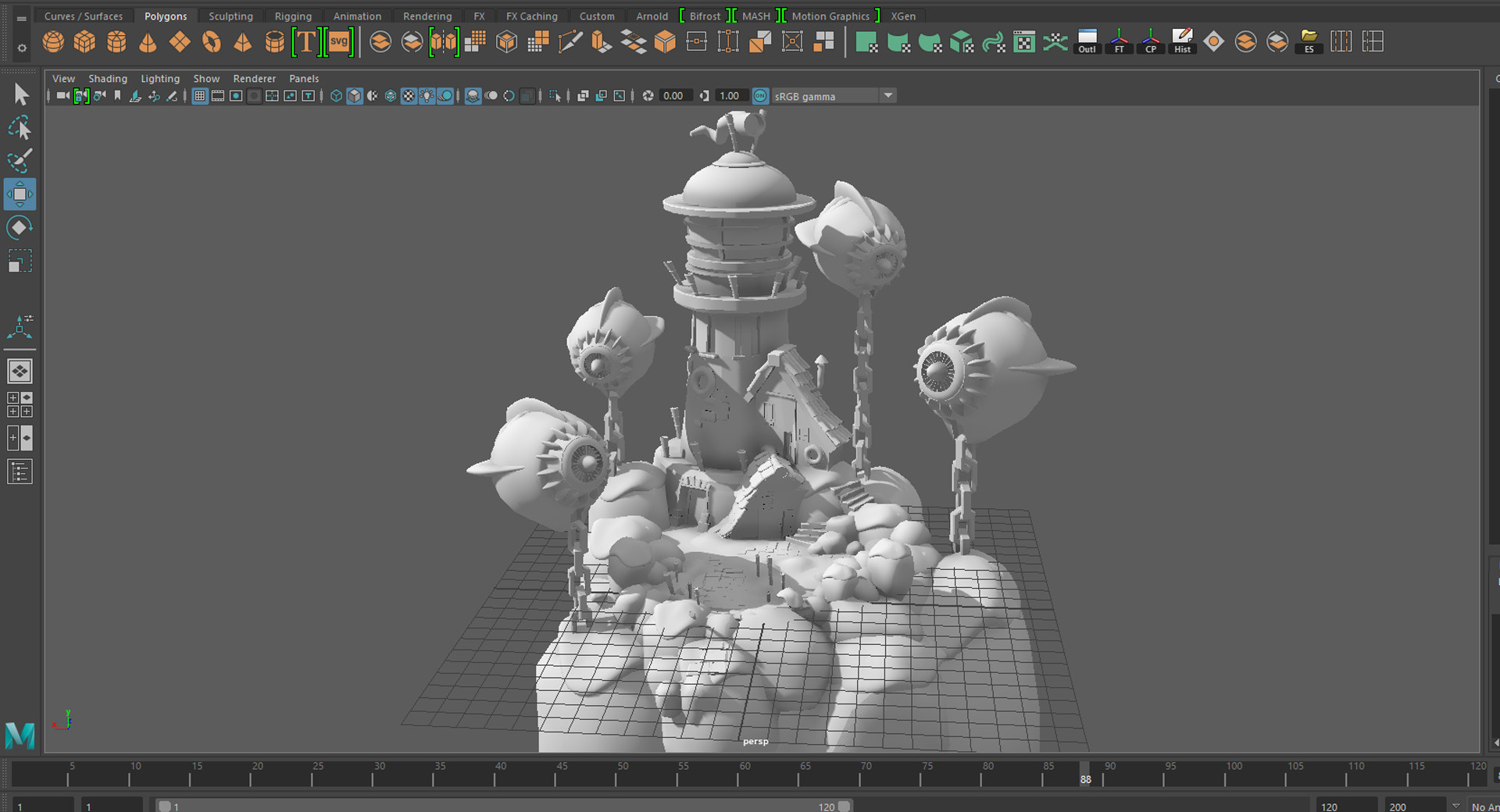Click the ES folder shelf icon
The width and height of the screenshot is (1500, 812).
point(1309,41)
